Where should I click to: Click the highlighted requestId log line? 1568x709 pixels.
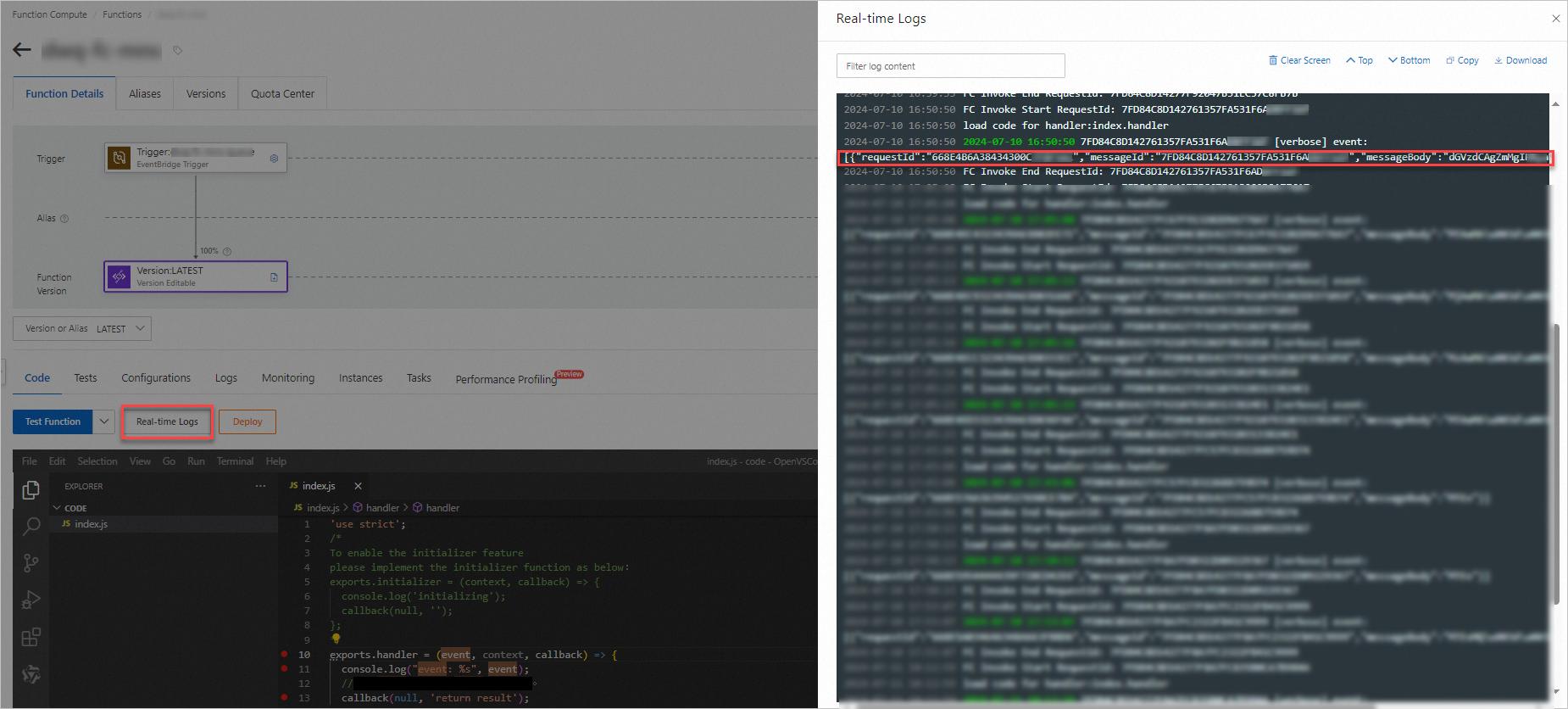(x=1194, y=158)
